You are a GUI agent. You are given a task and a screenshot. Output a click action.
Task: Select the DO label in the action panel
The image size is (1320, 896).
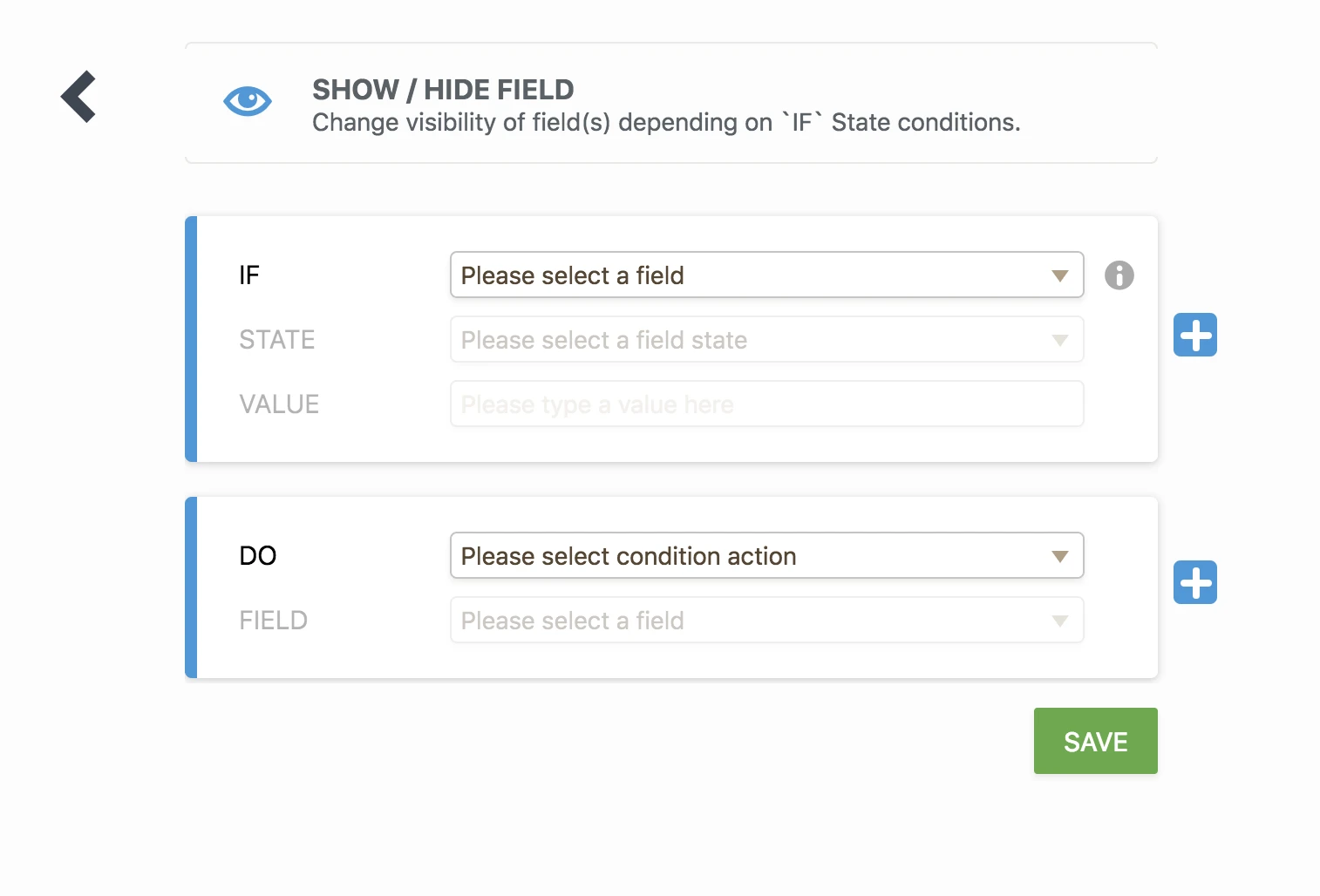coord(257,555)
